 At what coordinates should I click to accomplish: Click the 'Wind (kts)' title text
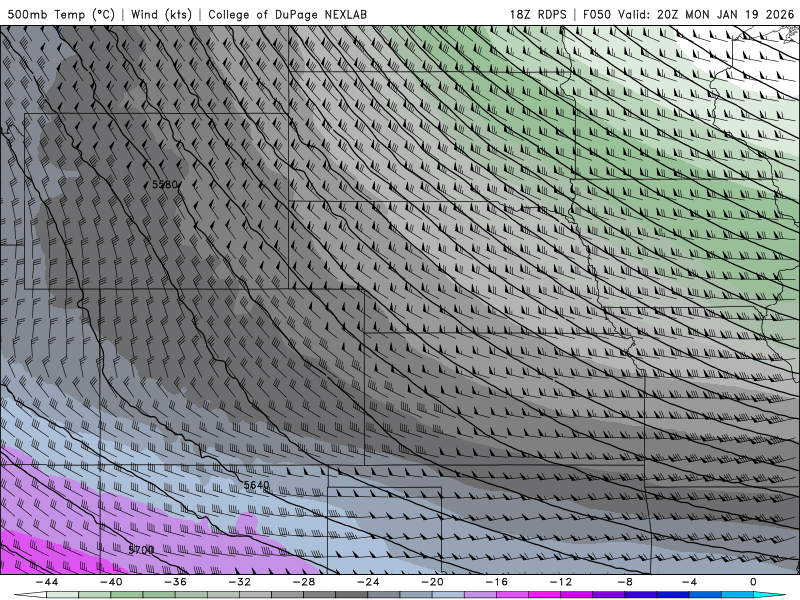click(161, 15)
